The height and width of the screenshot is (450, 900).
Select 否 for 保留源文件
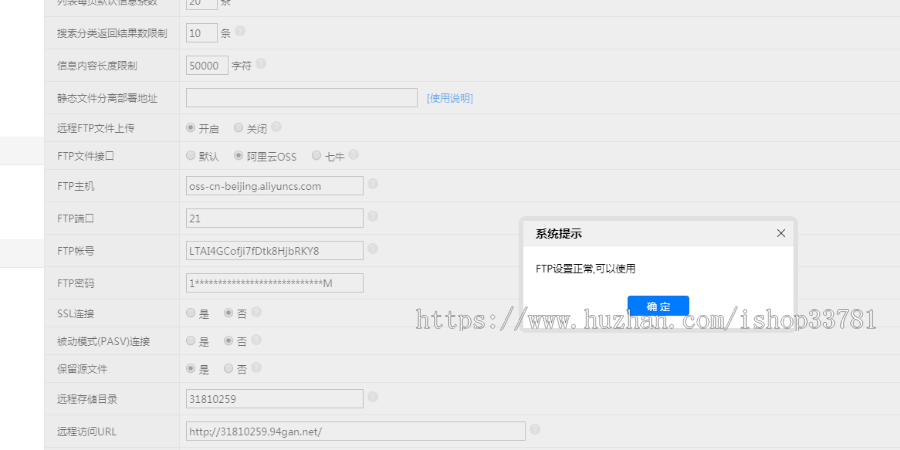tap(228, 368)
